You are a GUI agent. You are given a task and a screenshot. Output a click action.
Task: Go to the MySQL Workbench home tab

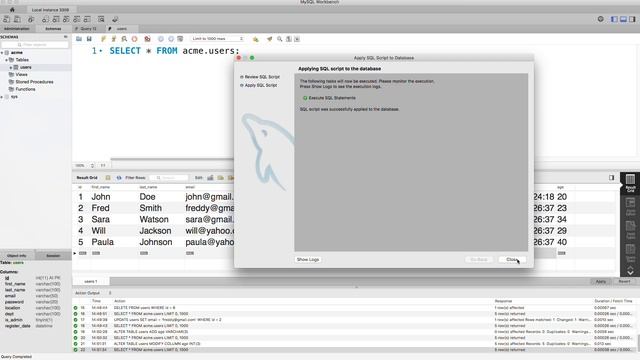(12, 9)
